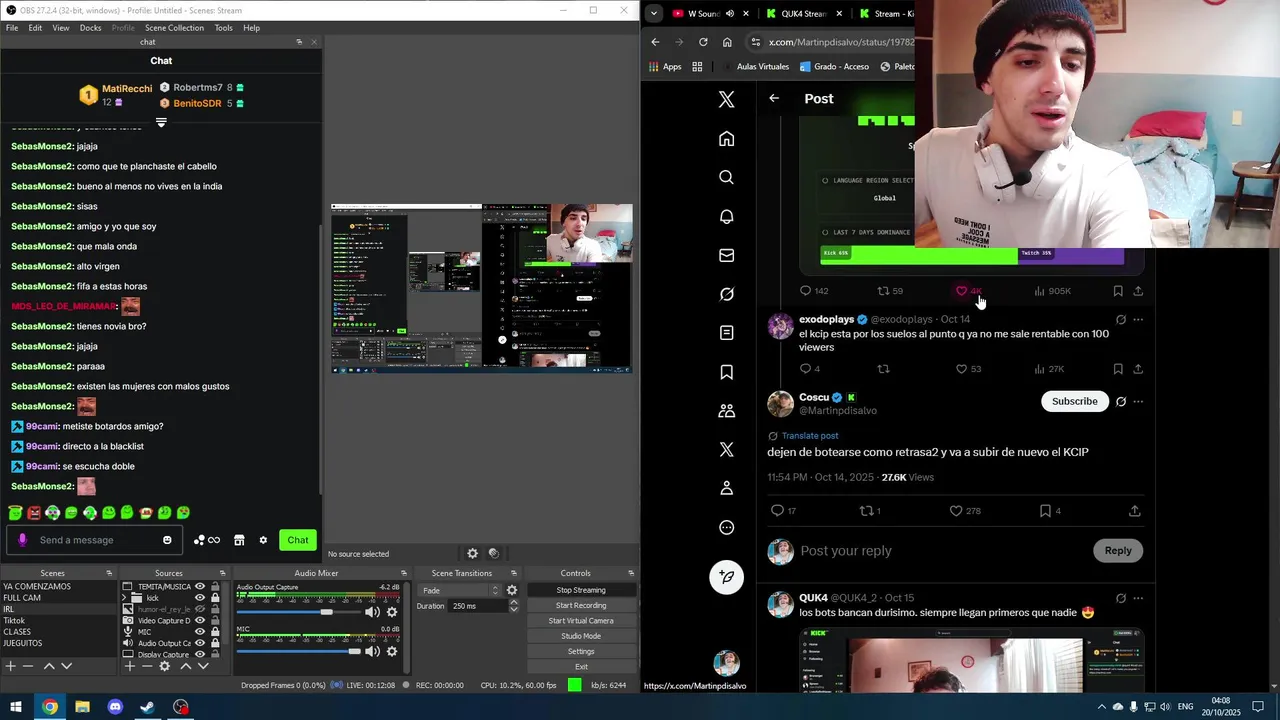The height and width of the screenshot is (720, 1280).
Task: Open the Tools menu in OBS
Action: [x=223, y=28]
